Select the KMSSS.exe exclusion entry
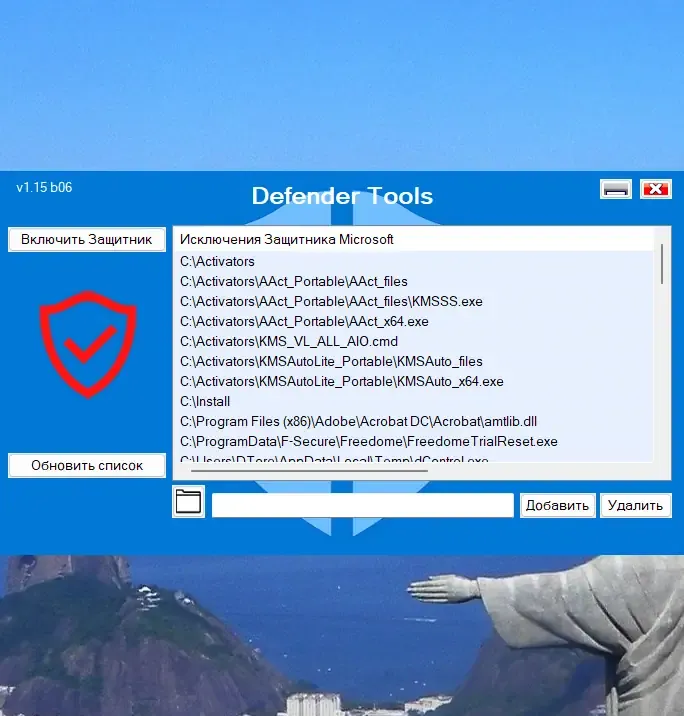 tap(331, 302)
